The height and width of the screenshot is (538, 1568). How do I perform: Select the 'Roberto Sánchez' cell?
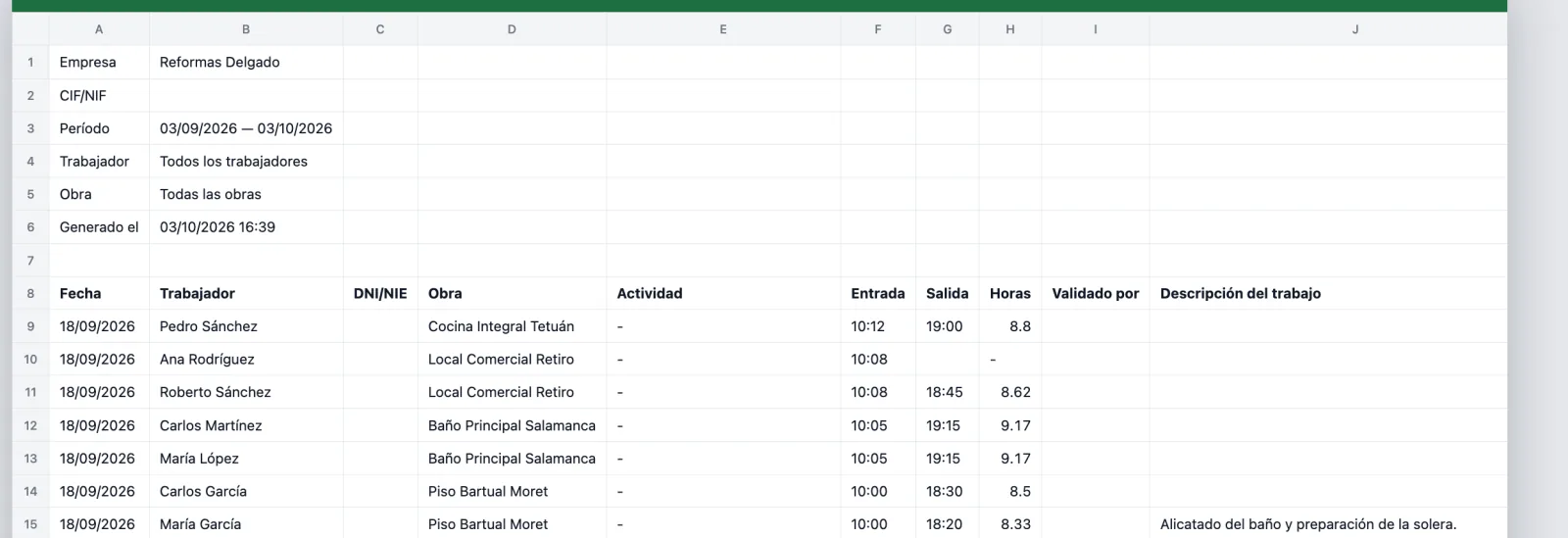246,392
